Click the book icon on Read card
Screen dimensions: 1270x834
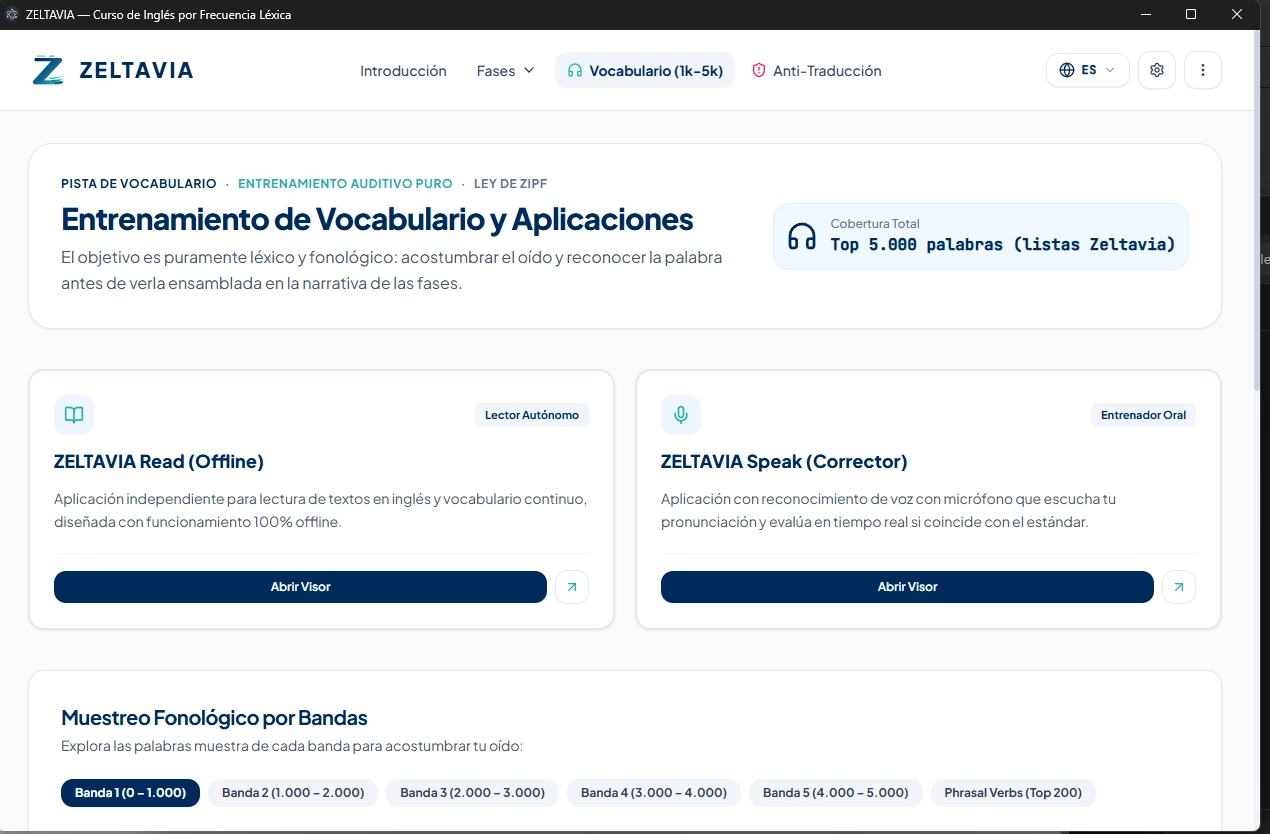[x=74, y=415]
